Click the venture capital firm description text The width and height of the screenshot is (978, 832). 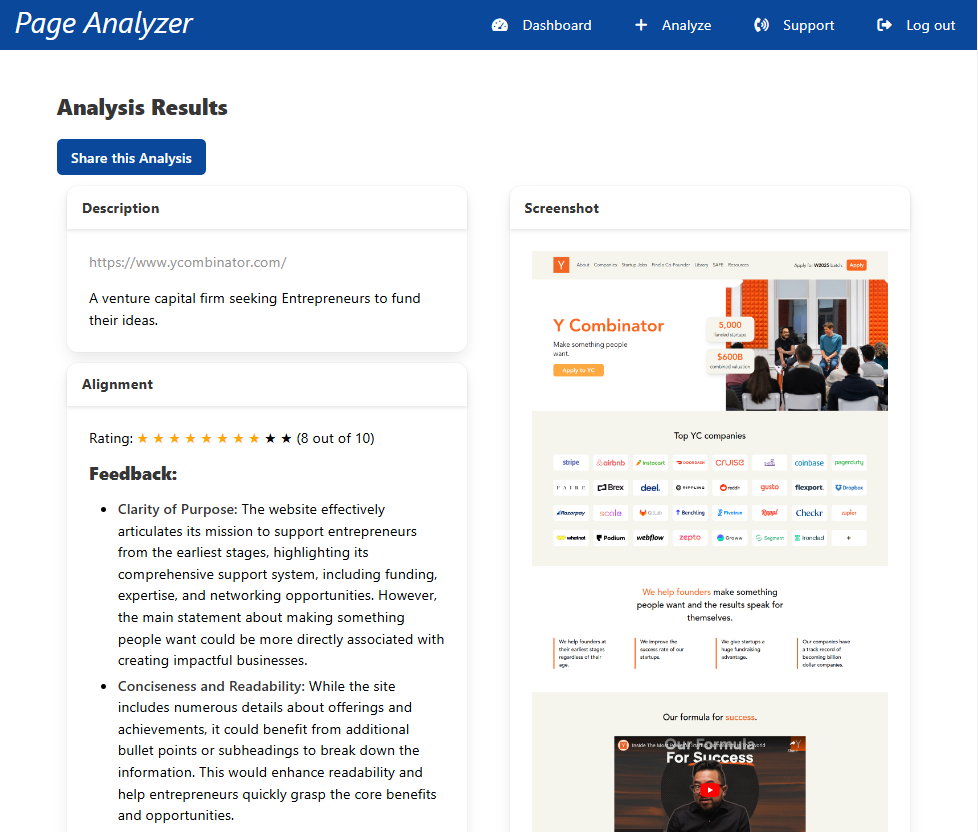pyautogui.click(x=254, y=309)
